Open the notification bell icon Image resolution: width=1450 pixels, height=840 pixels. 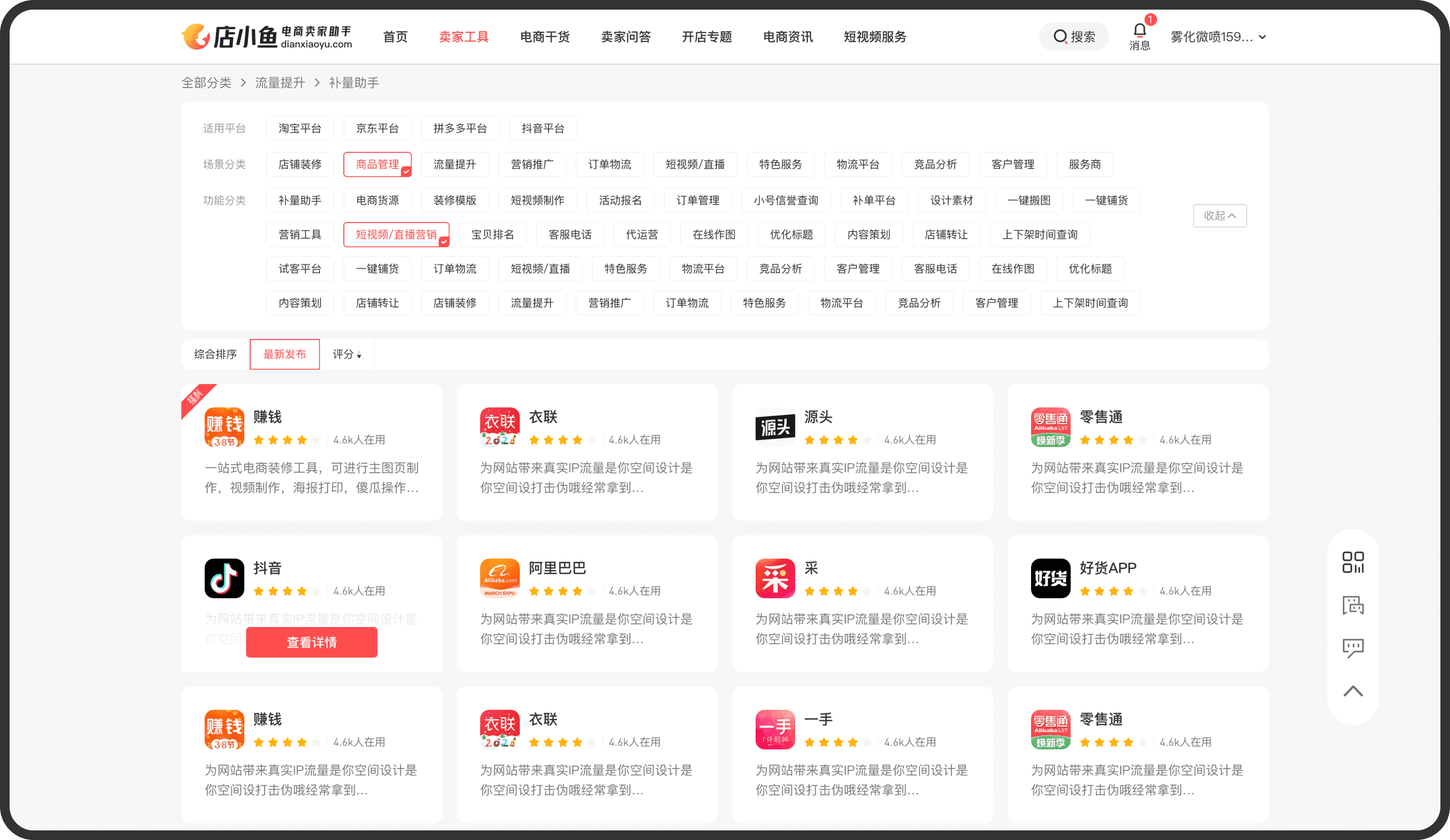coord(1139,30)
